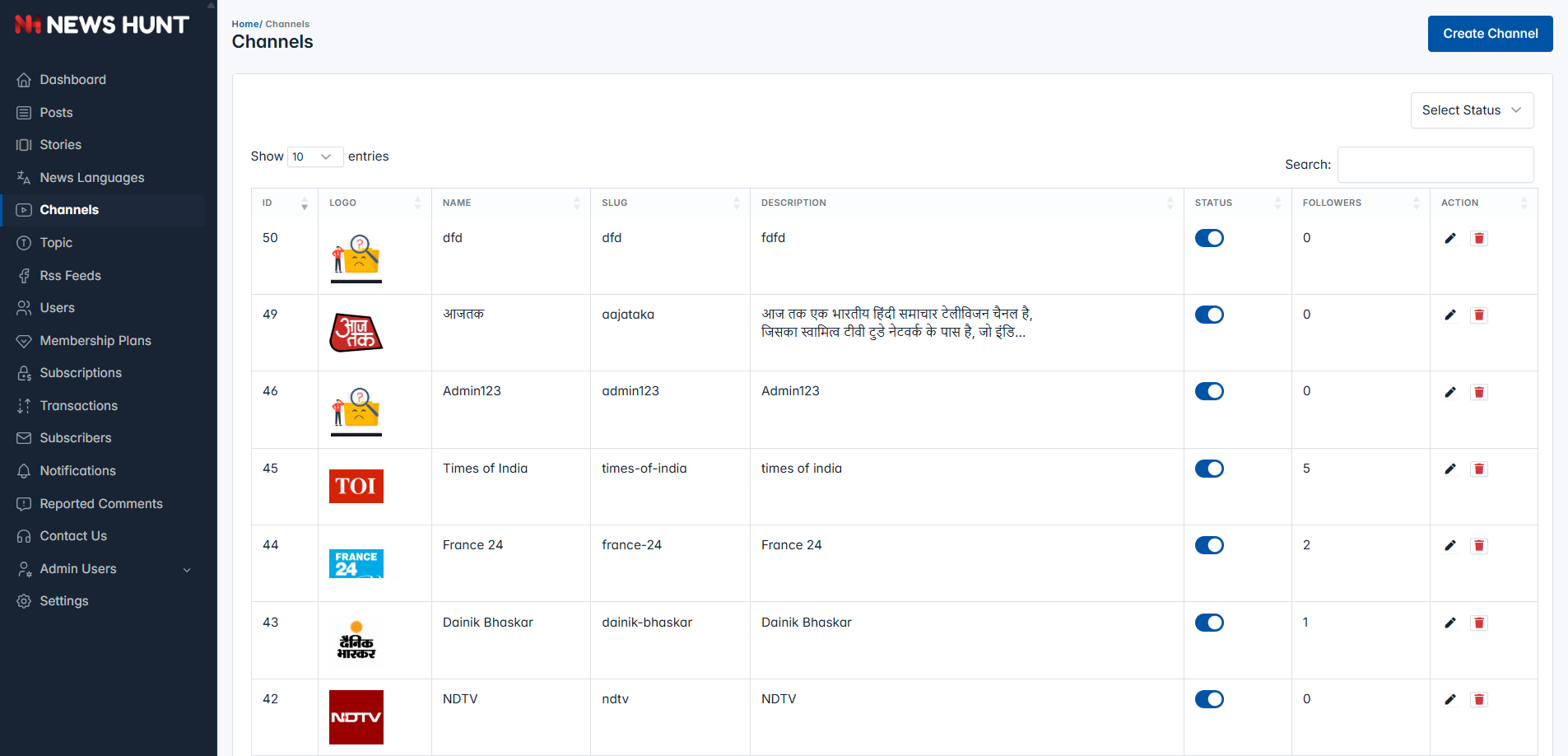The height and width of the screenshot is (756, 1568).
Task: Open the Select Status dropdown
Action: (1472, 110)
